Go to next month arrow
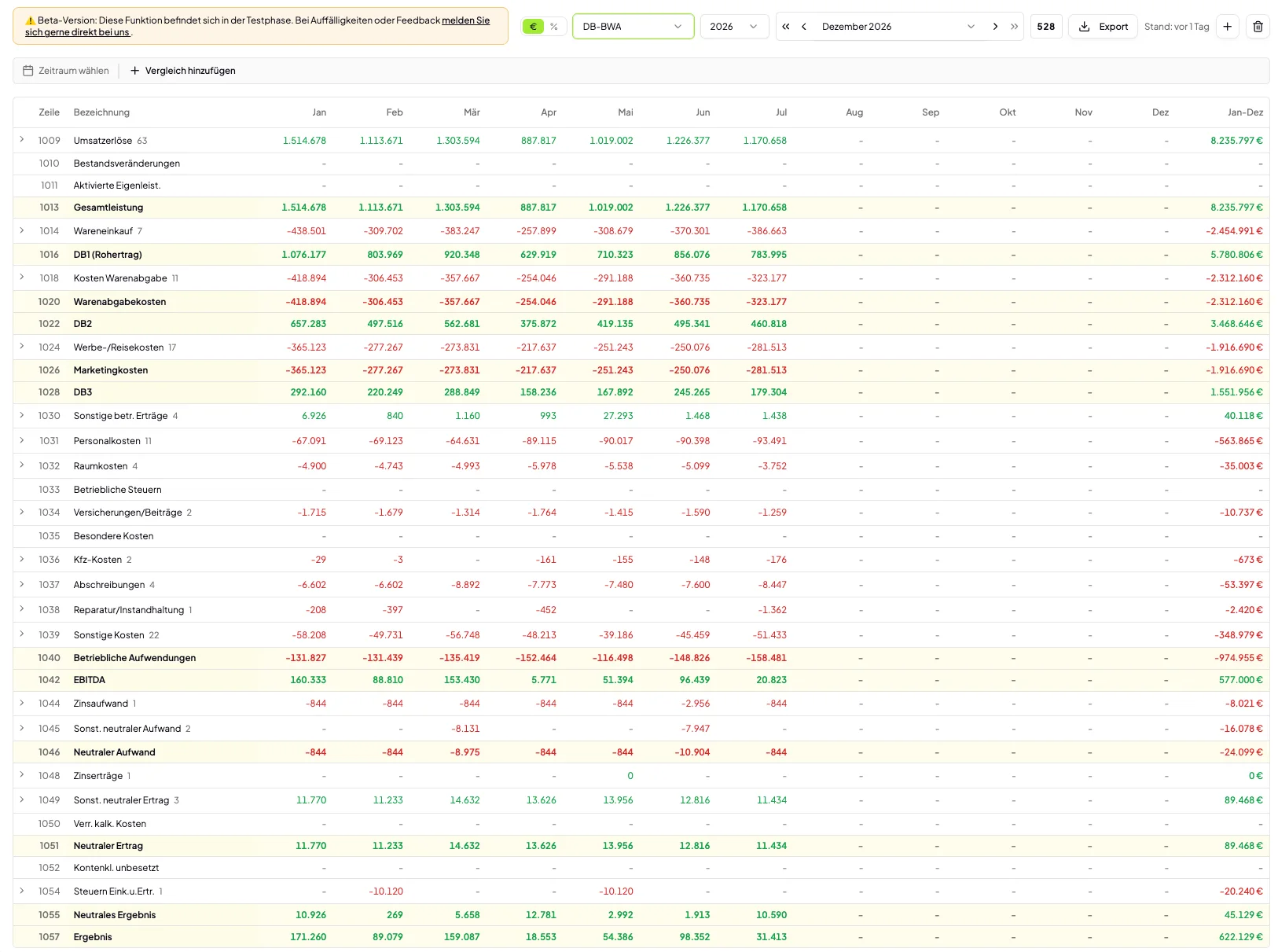The image size is (1278, 952). point(995,27)
